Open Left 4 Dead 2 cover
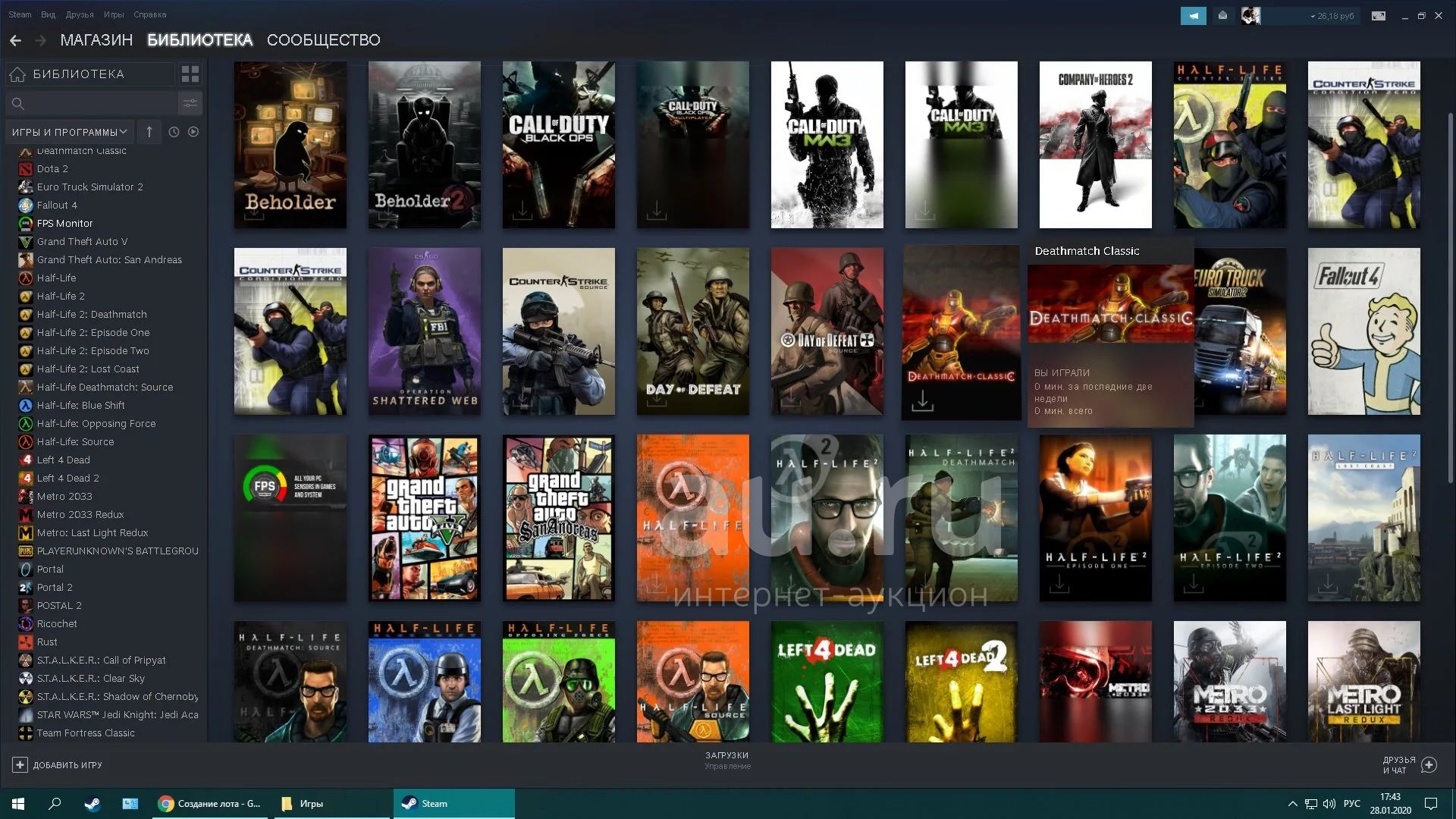 [962, 682]
